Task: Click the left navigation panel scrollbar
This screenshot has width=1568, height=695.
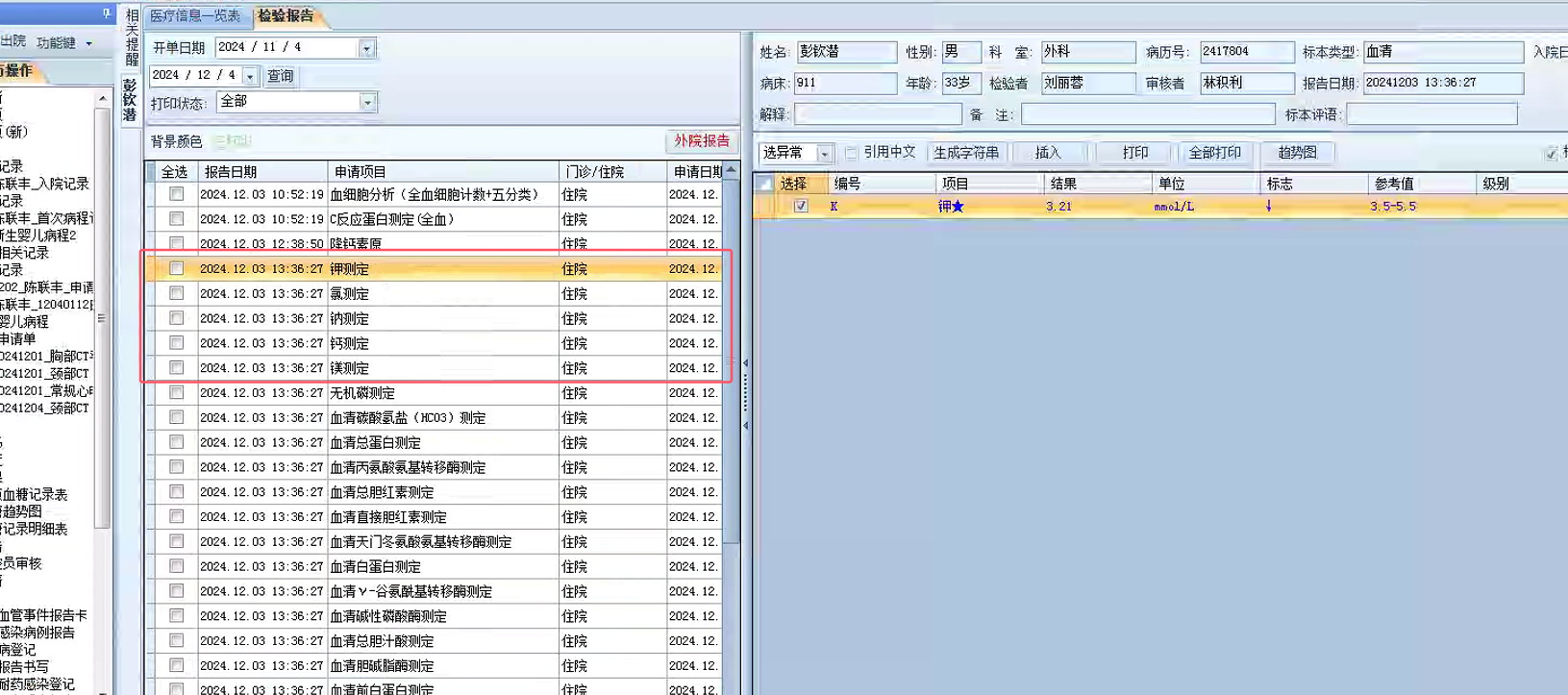Action: coord(103,317)
